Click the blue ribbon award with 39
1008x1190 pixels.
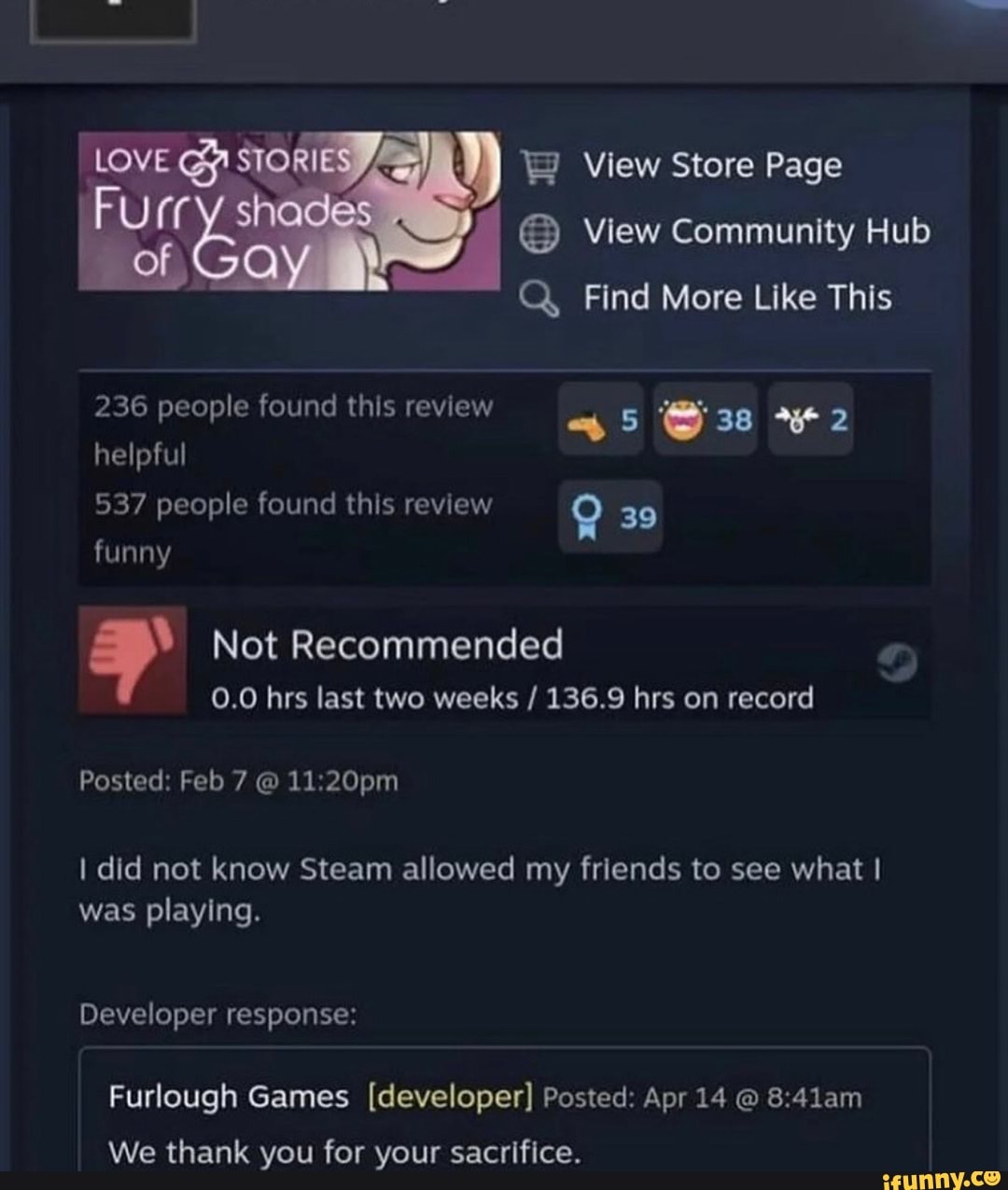pyautogui.click(x=611, y=517)
